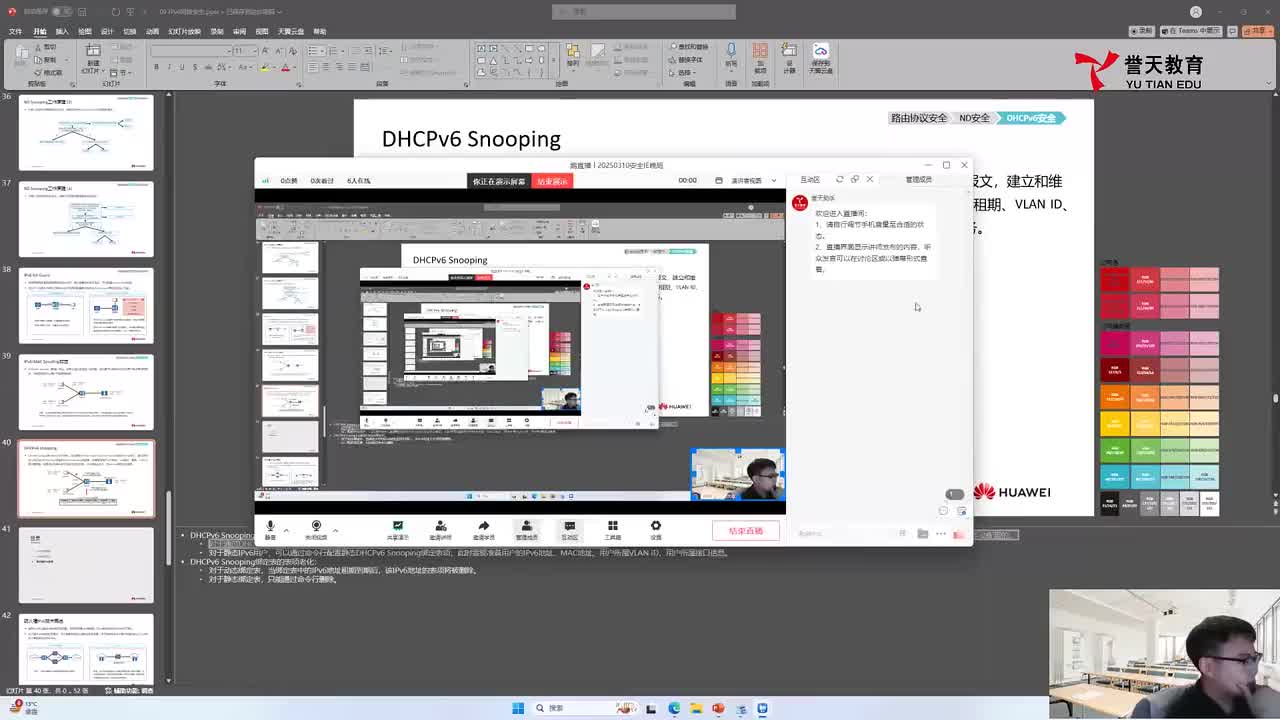Click the increase font size icon

[267, 51]
